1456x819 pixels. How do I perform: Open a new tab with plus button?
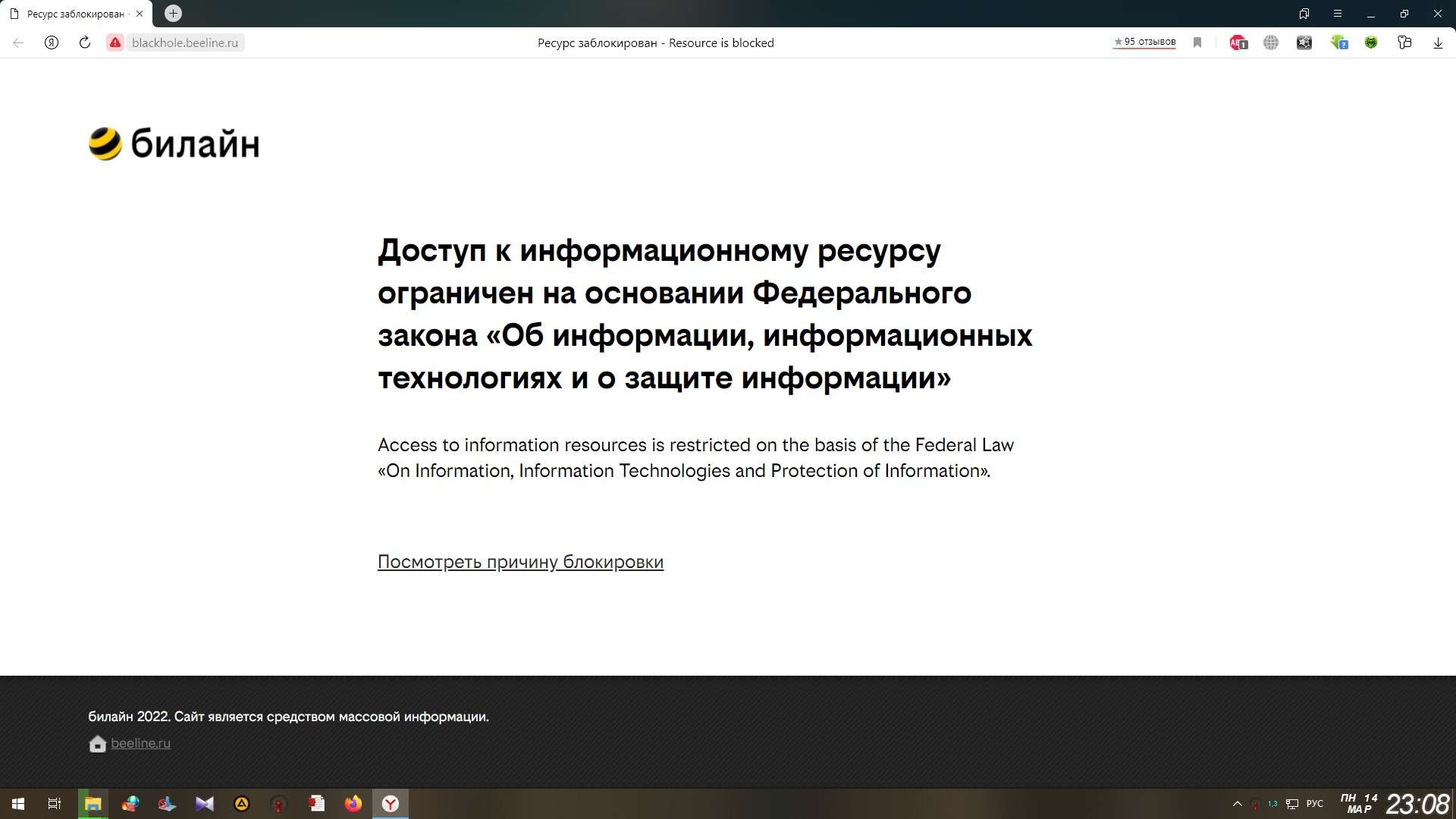click(x=173, y=13)
